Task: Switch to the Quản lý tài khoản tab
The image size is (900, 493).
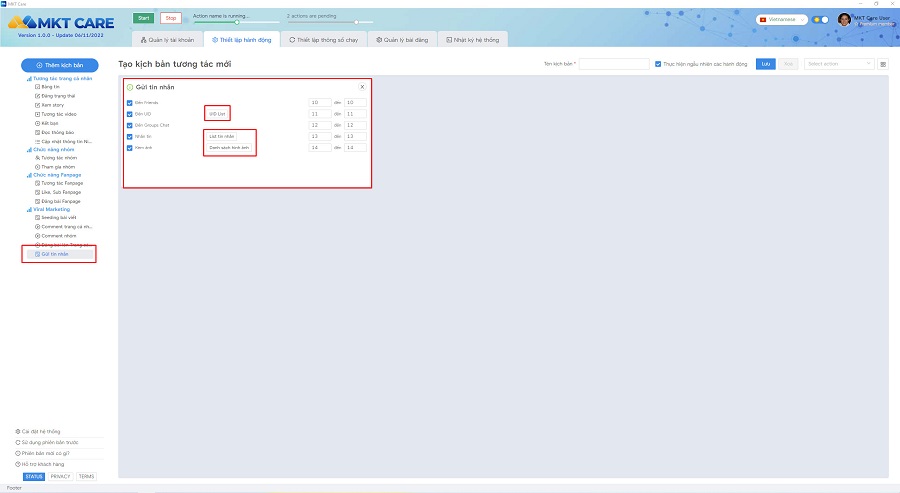Action: pos(167,40)
